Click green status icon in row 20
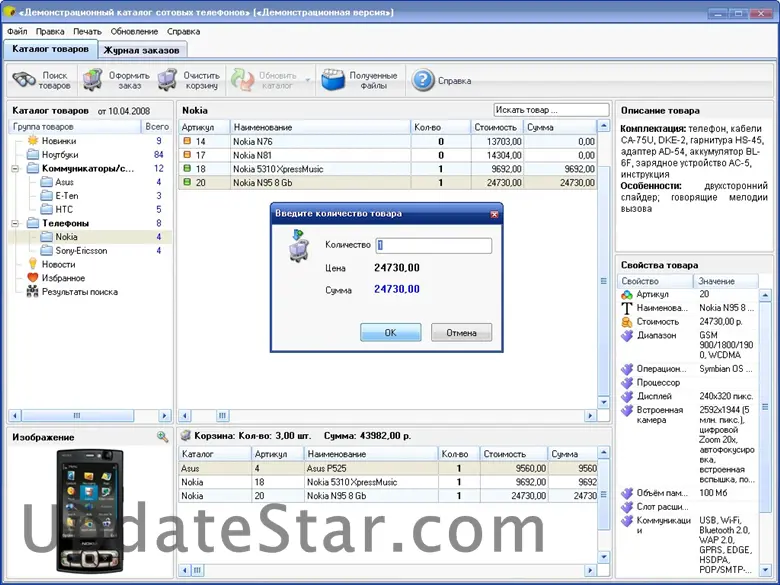 pos(187,182)
